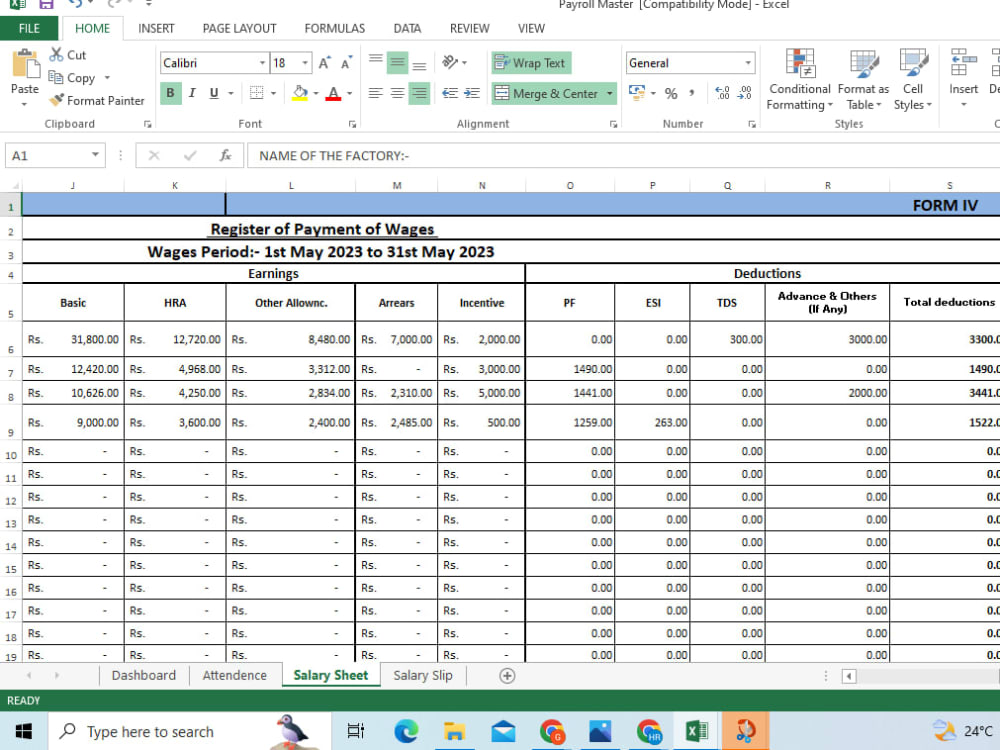The width and height of the screenshot is (1000, 750).
Task: Open the Windows Start menu
Action: point(24,731)
